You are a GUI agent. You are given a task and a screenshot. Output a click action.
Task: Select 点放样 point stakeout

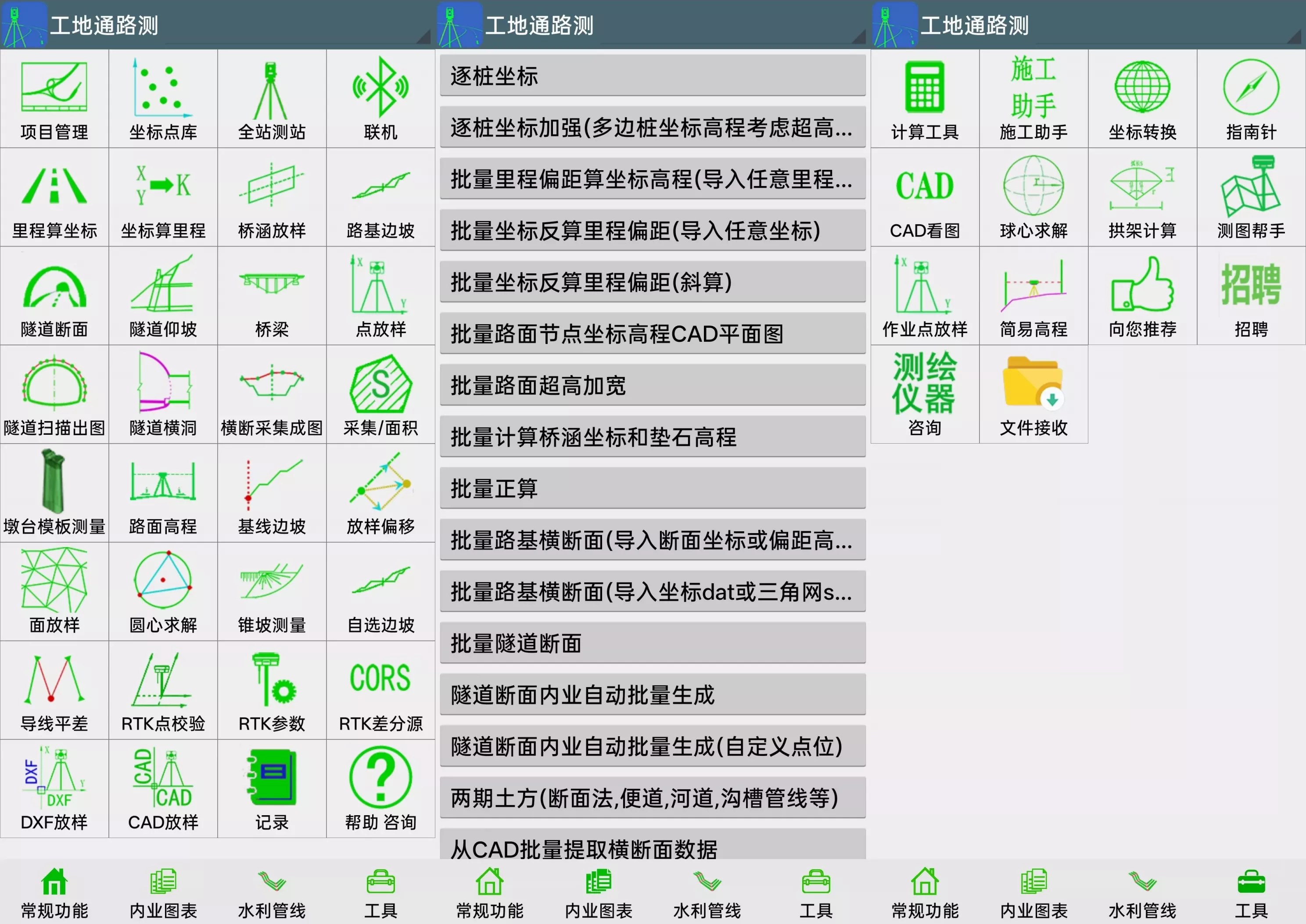click(x=380, y=295)
